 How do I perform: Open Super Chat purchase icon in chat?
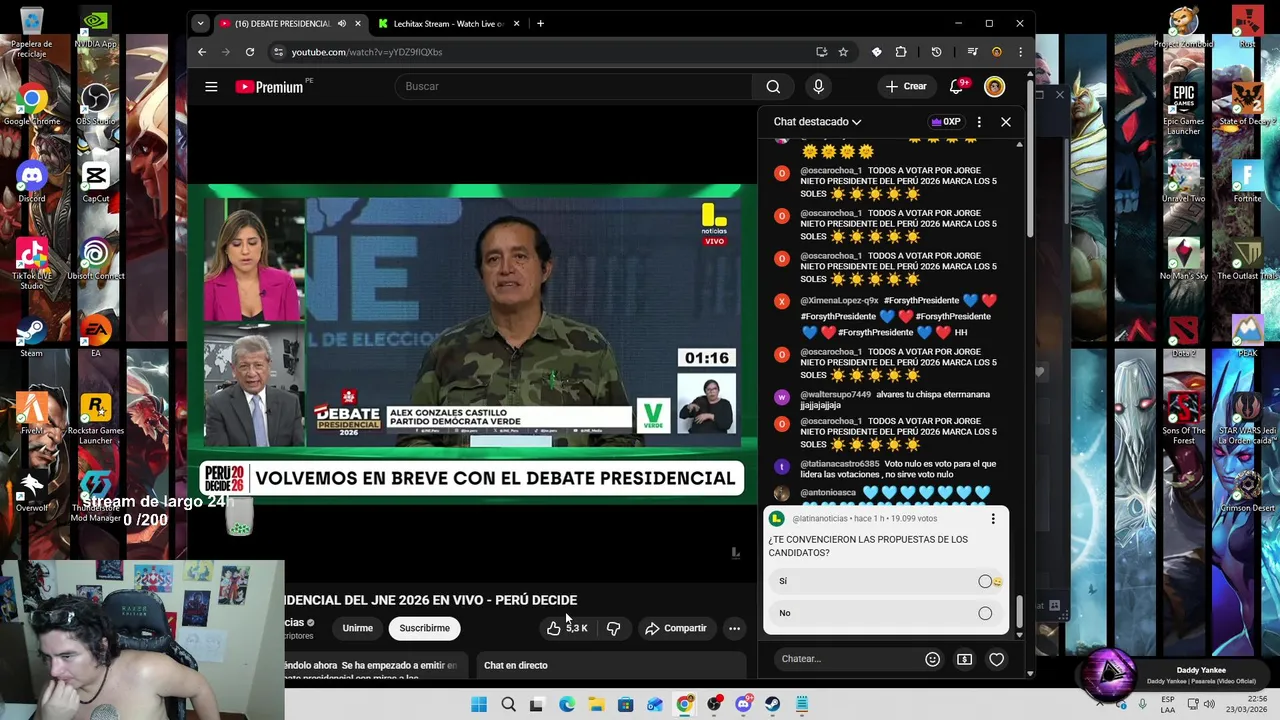click(964, 659)
